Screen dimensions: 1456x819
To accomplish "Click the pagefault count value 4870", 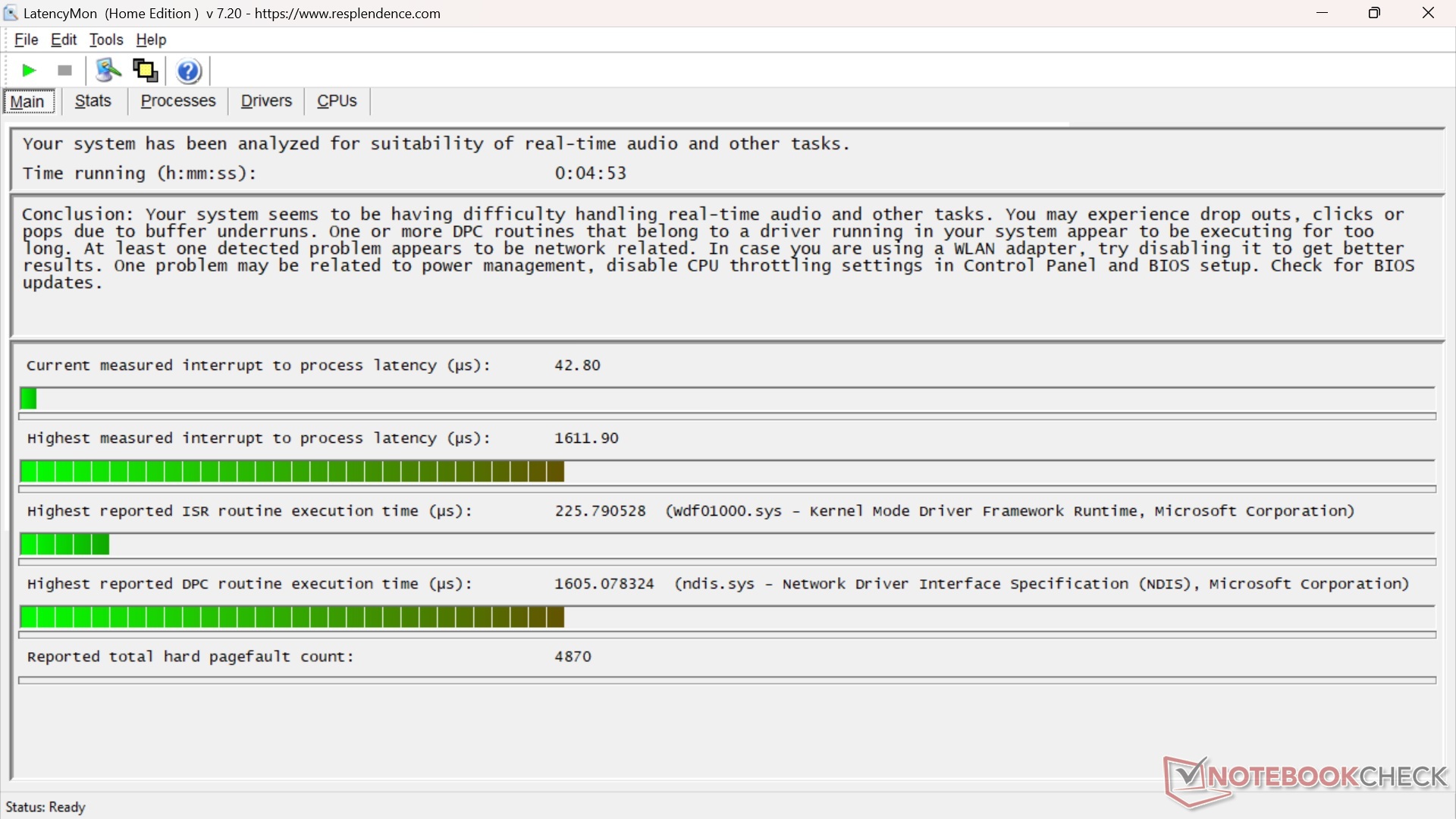I will 573,657.
